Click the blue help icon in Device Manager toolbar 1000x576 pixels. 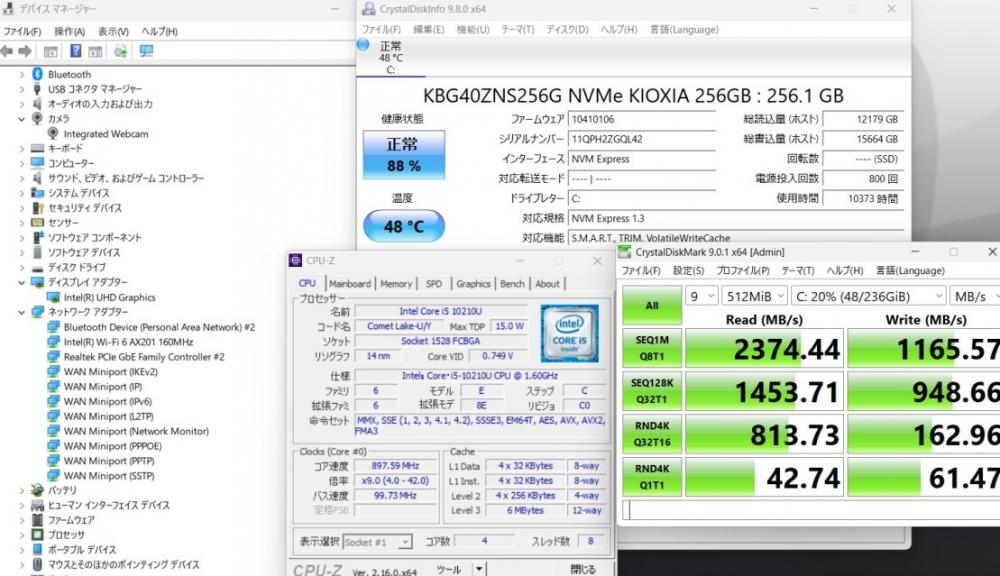[76, 51]
